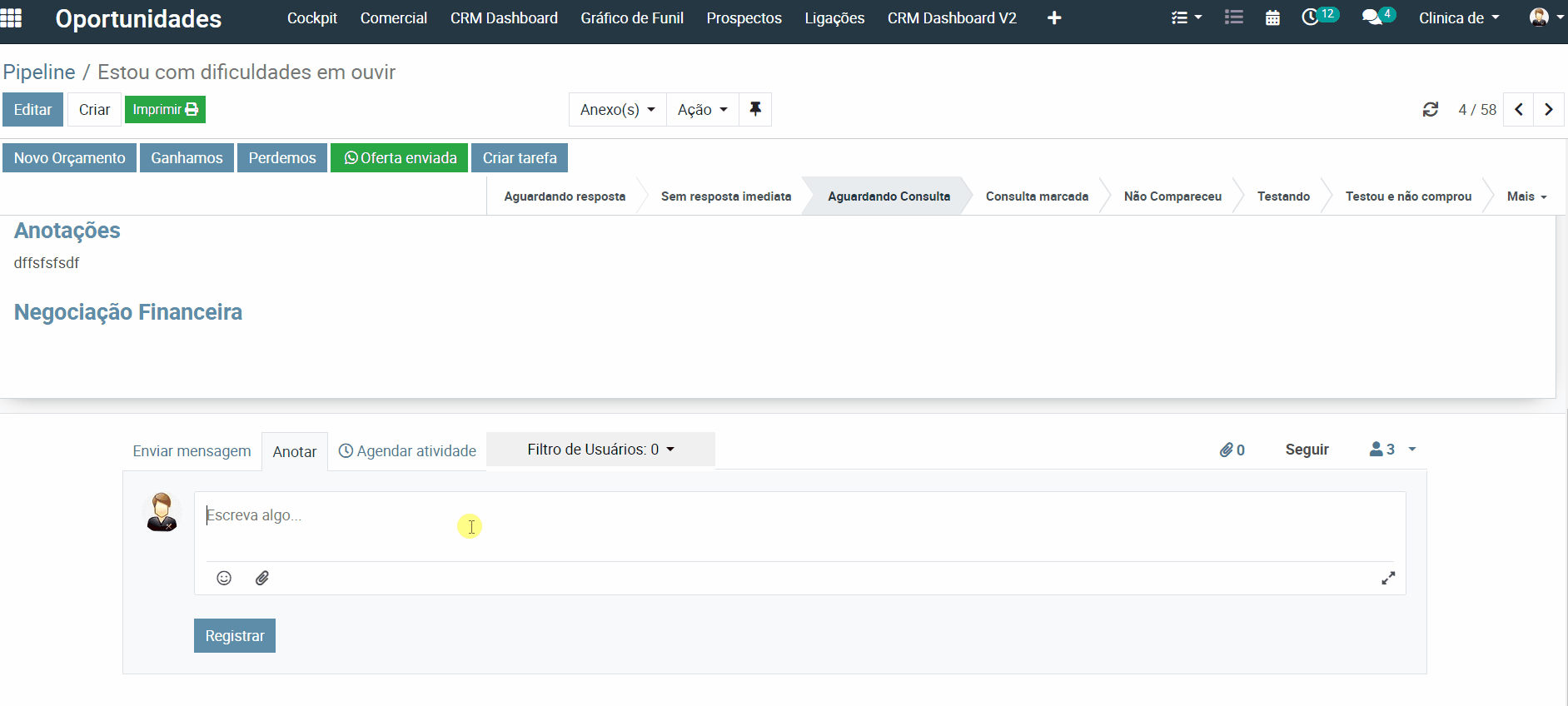Screen dimensions: 1568x706
Task: Open the calendar icon in top bar
Action: pyautogui.click(x=1272, y=18)
